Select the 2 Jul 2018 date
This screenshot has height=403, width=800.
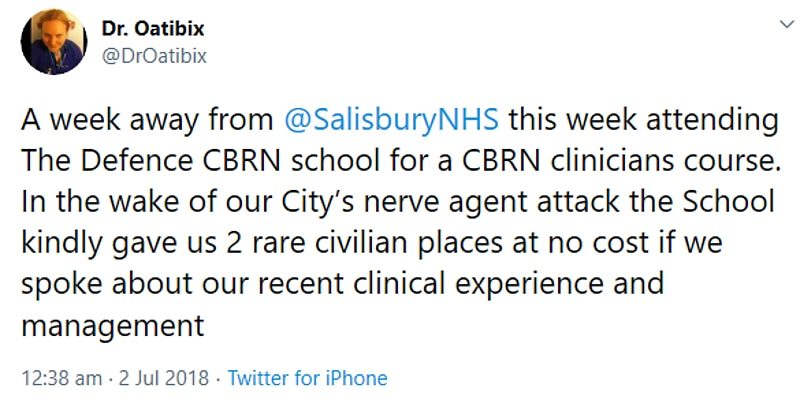click(x=164, y=379)
